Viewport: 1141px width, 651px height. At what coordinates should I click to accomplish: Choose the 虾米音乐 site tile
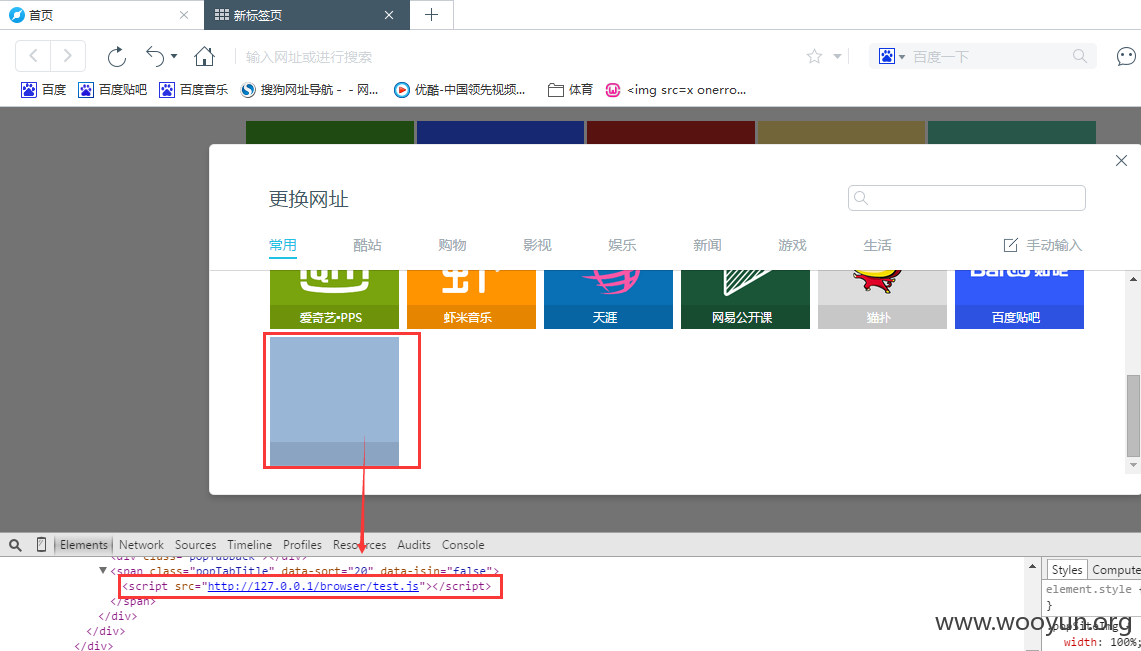[471, 299]
